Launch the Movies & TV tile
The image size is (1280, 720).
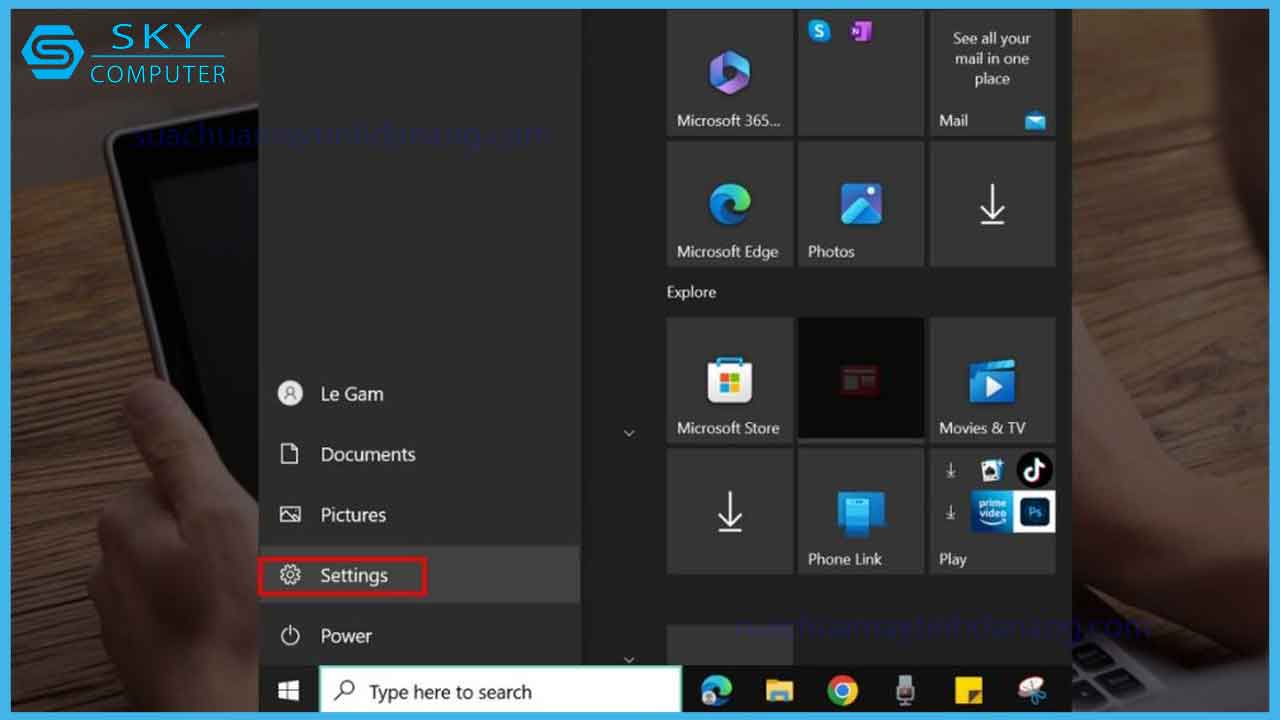992,380
